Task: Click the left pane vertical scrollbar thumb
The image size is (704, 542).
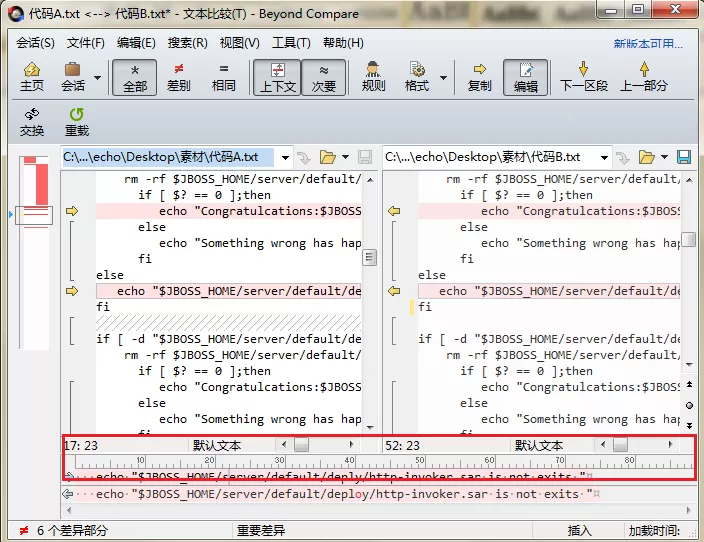Action: 370,257
